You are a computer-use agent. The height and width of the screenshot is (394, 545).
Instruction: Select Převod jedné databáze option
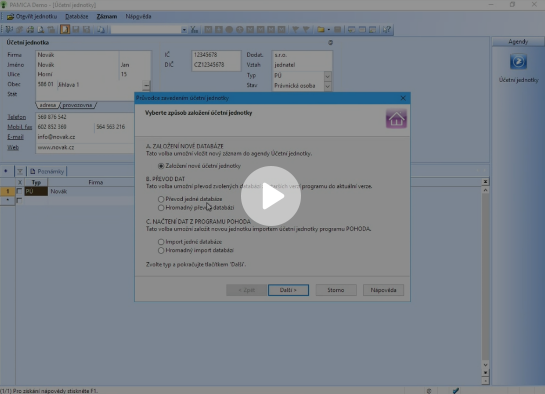coord(161,199)
